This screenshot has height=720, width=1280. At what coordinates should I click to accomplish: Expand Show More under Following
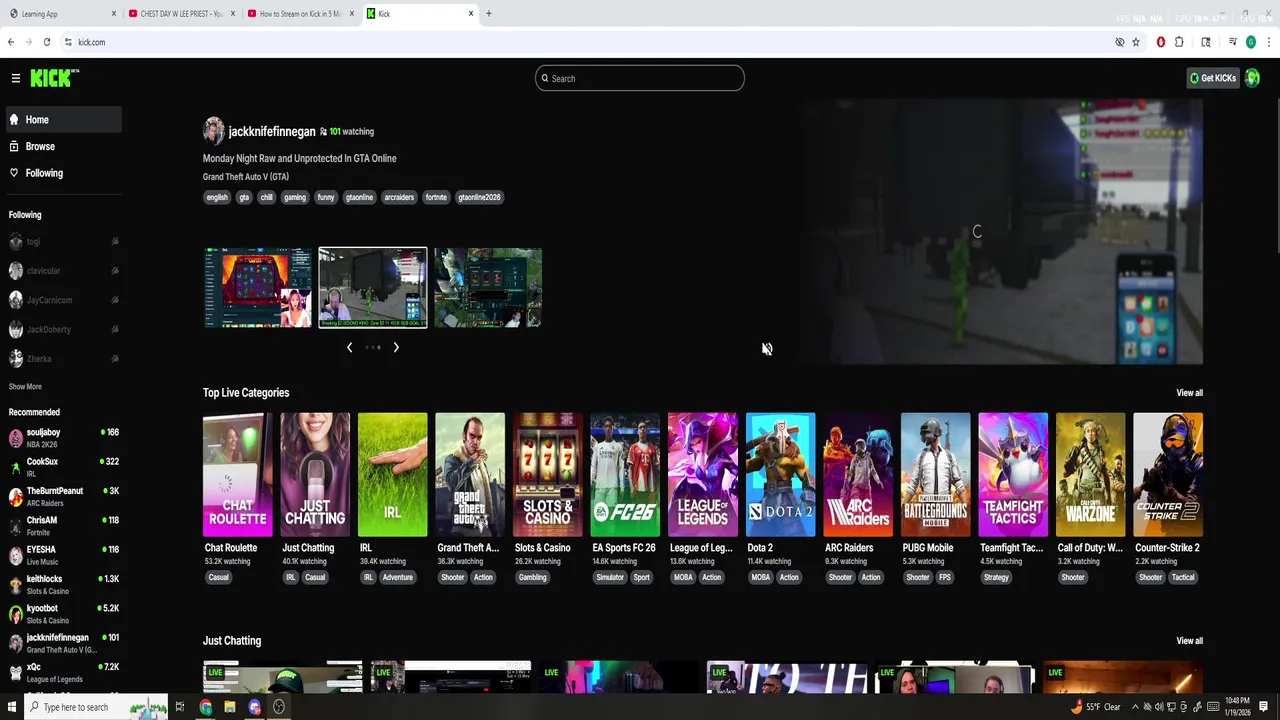click(x=25, y=386)
